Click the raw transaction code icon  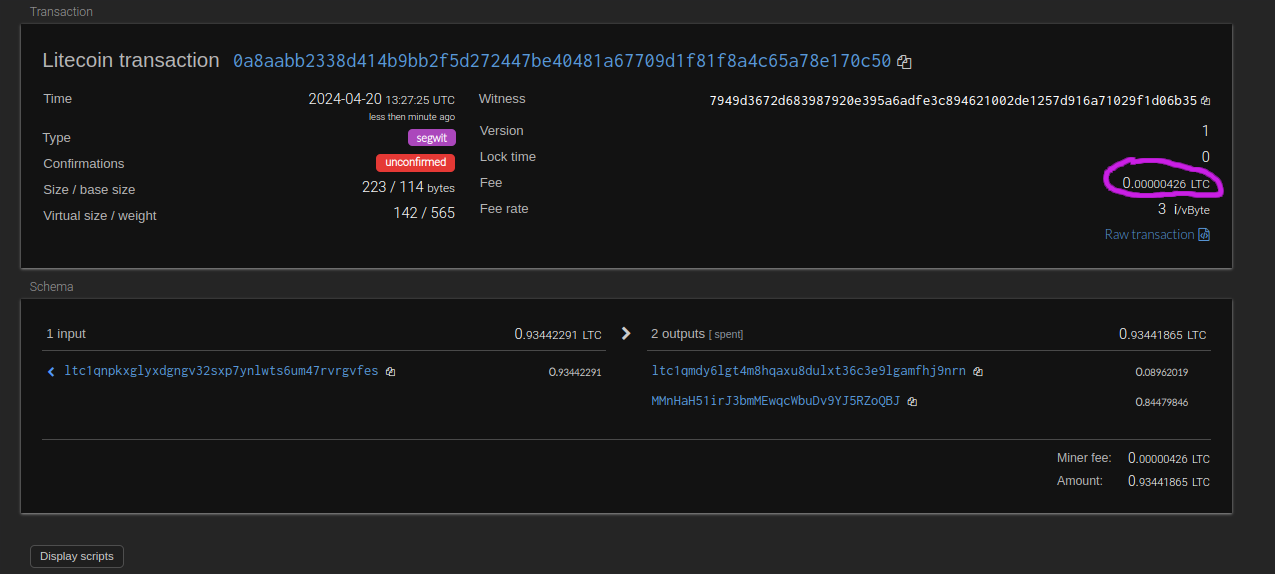point(1204,235)
